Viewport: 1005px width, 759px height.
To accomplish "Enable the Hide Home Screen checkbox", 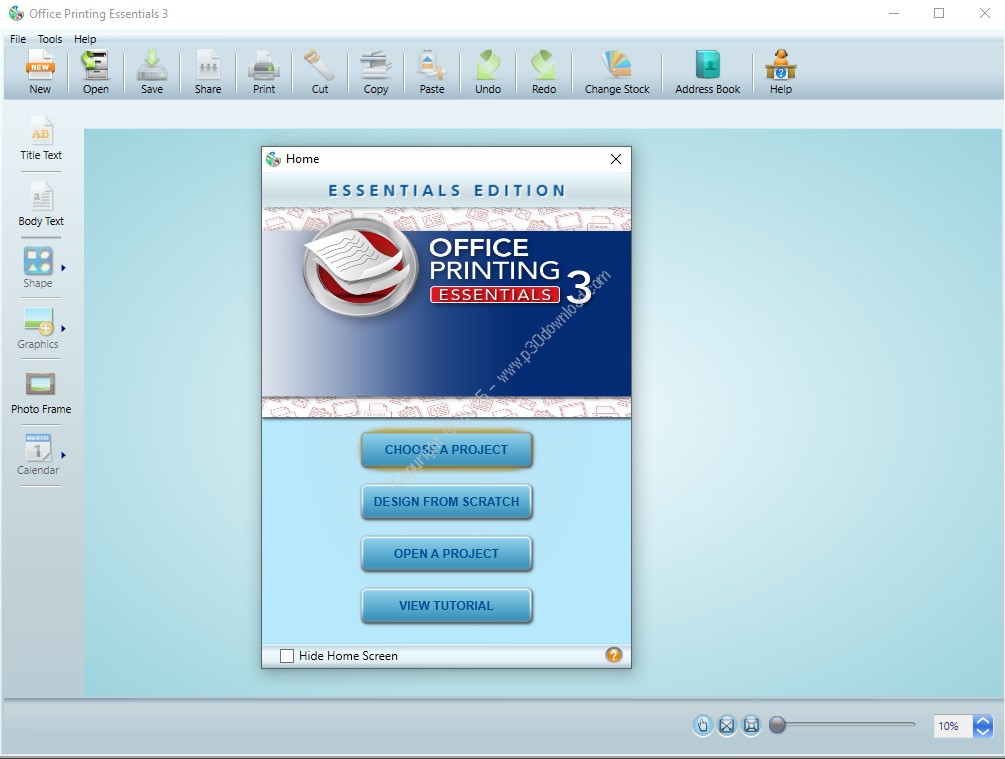I will pyautogui.click(x=287, y=656).
